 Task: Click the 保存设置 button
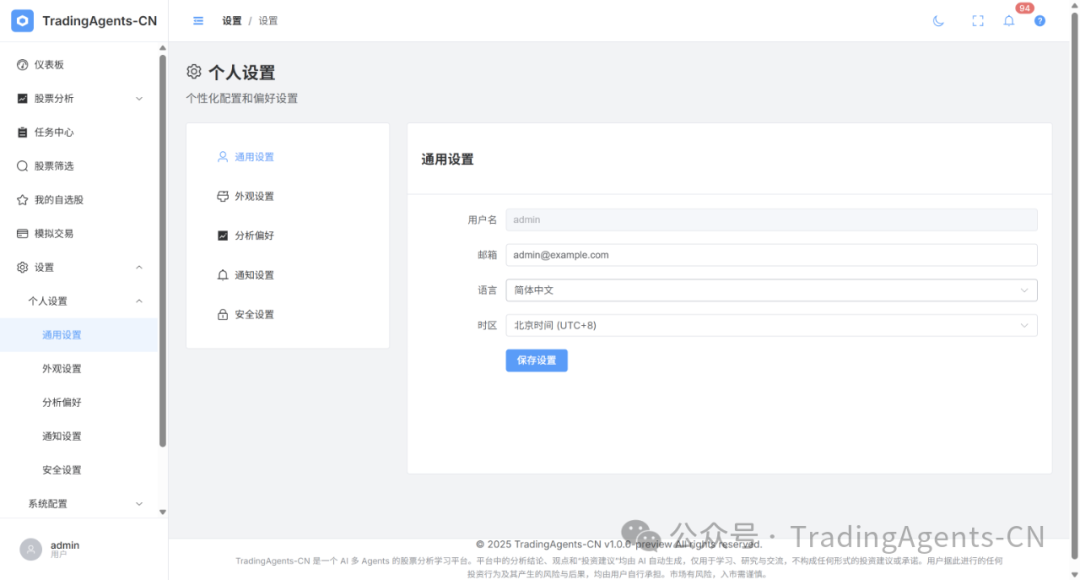tap(536, 360)
